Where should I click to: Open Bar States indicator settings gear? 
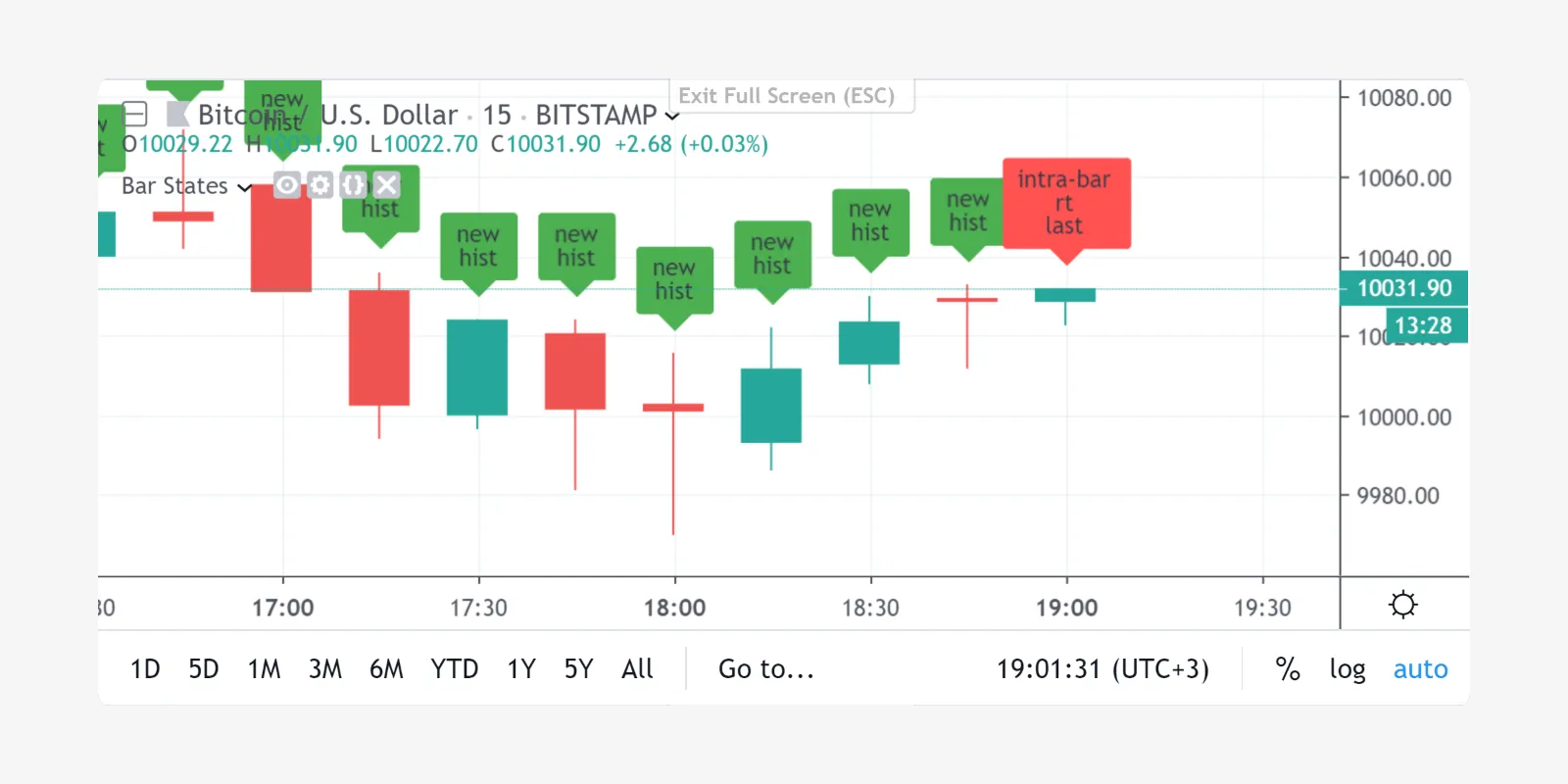320,185
